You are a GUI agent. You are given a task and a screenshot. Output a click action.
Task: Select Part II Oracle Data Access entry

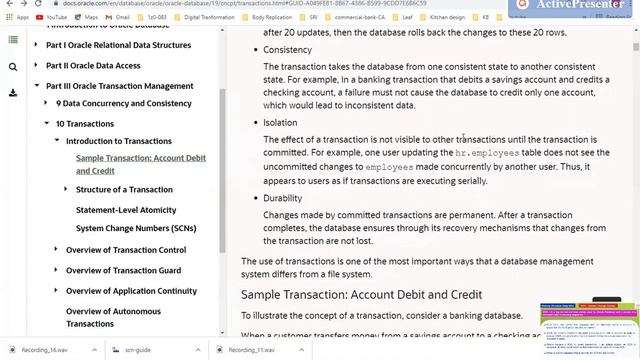[93, 65]
